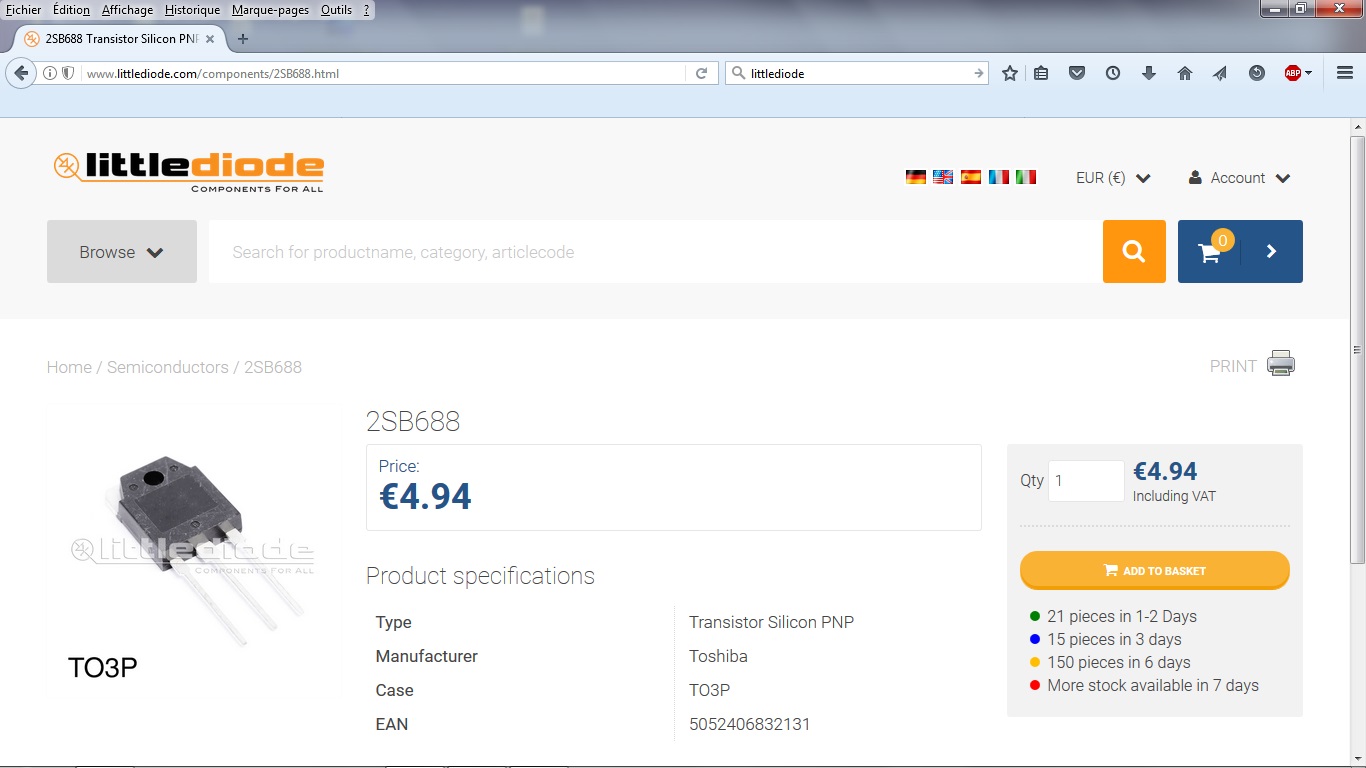This screenshot has height=768, width=1366.
Task: Click Transistor Silicon PNP type value
Action: coord(771,622)
